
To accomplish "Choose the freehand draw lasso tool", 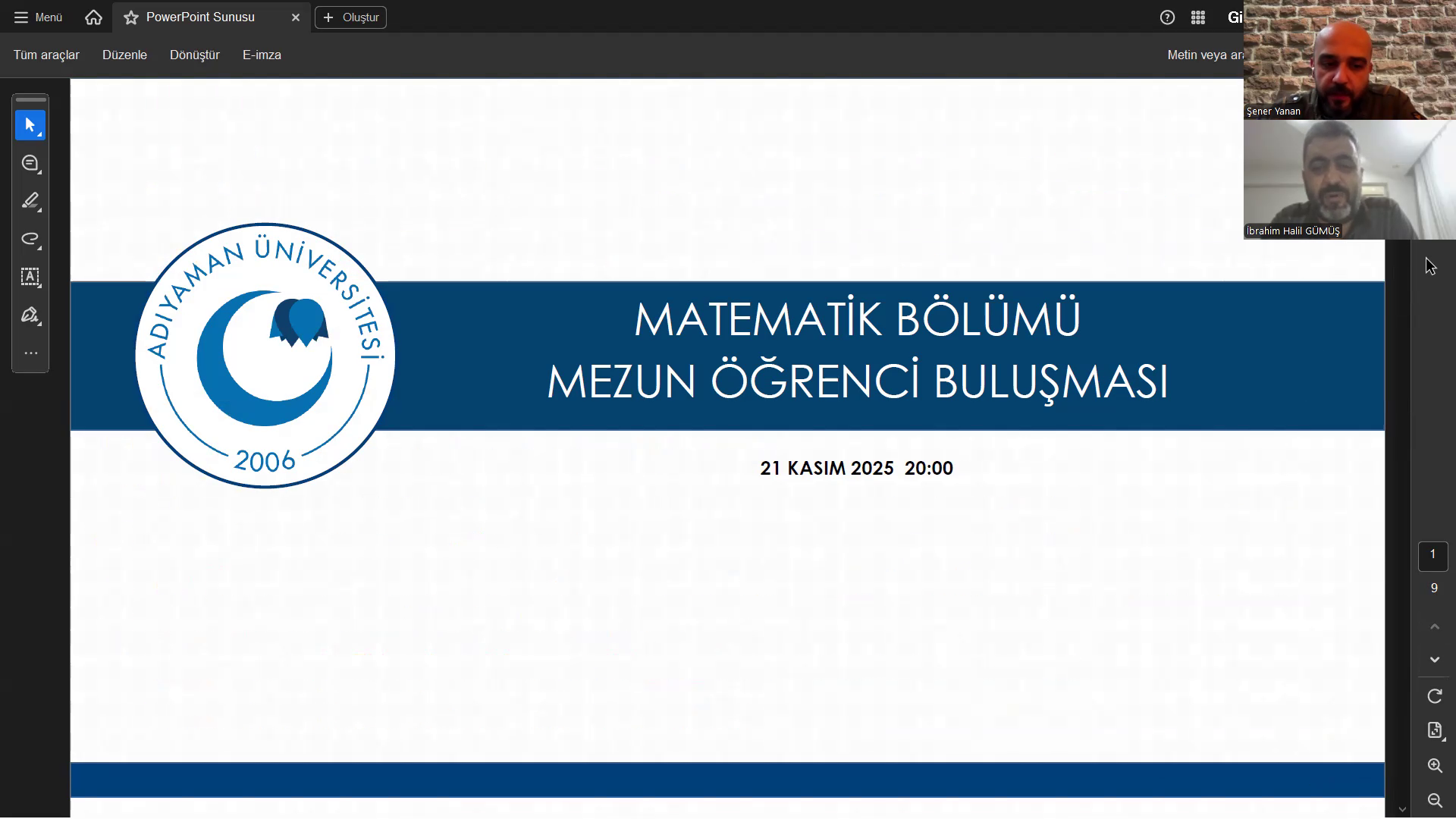I will [30, 239].
